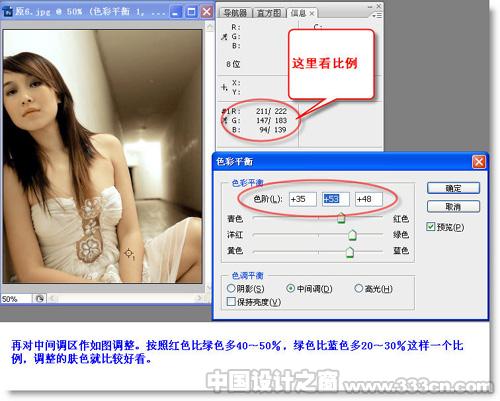Click the crosshair icon beside X Y coordinates

[224, 87]
